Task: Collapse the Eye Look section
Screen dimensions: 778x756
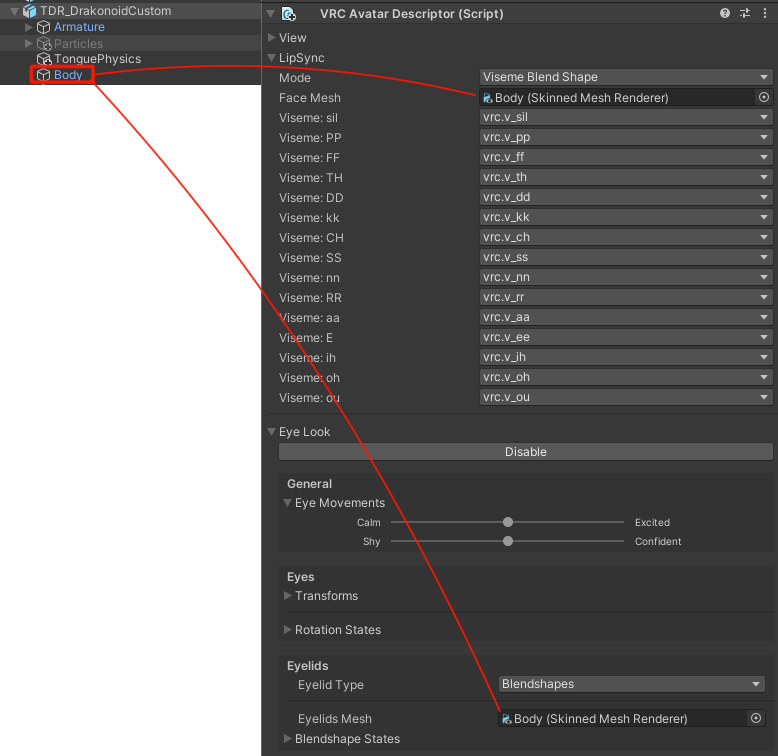Action: click(271, 432)
